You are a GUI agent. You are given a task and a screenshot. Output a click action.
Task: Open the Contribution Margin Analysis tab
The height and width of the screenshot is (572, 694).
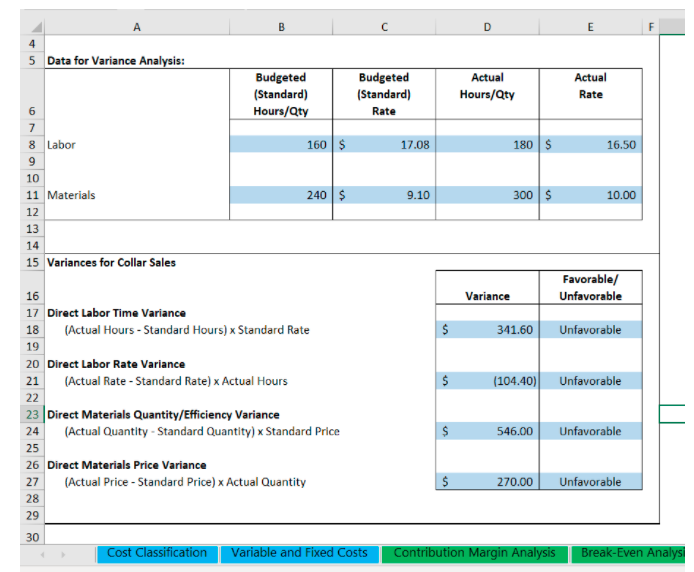pos(474,553)
